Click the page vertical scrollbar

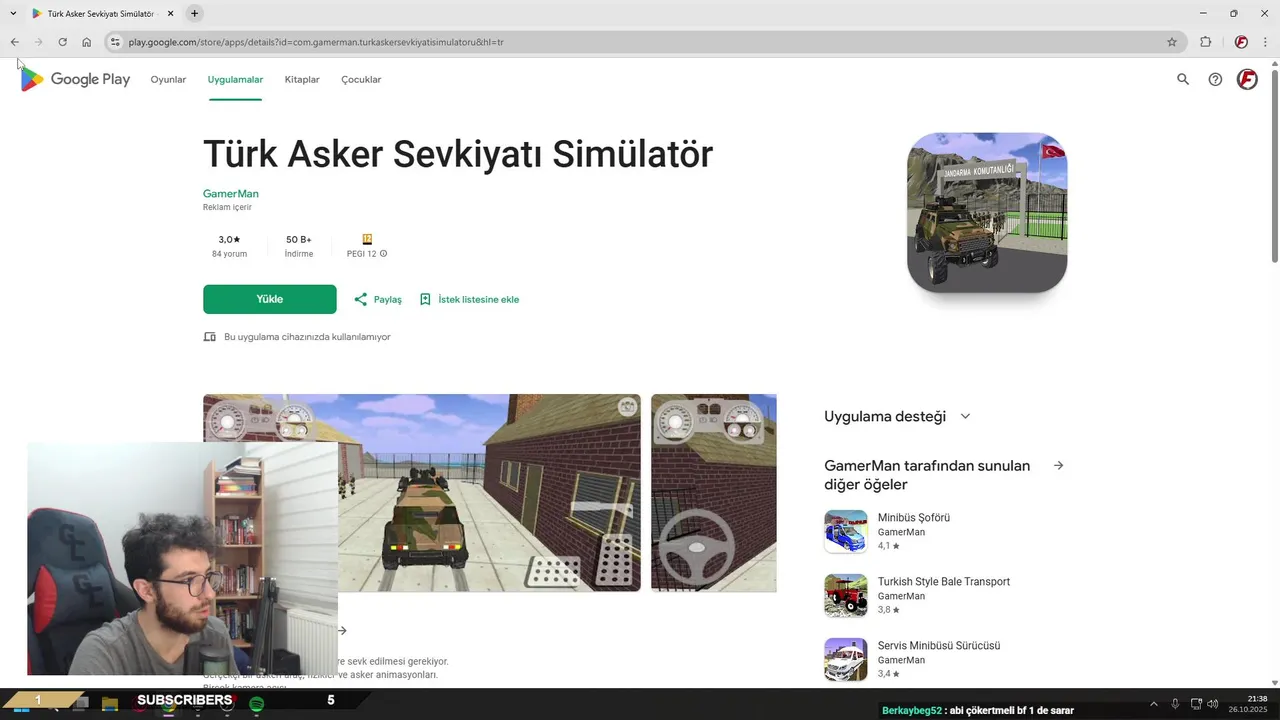[x=1274, y=165]
